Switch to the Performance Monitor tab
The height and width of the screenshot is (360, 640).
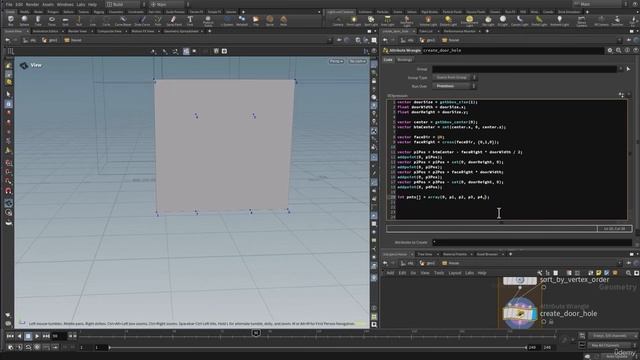(460, 31)
